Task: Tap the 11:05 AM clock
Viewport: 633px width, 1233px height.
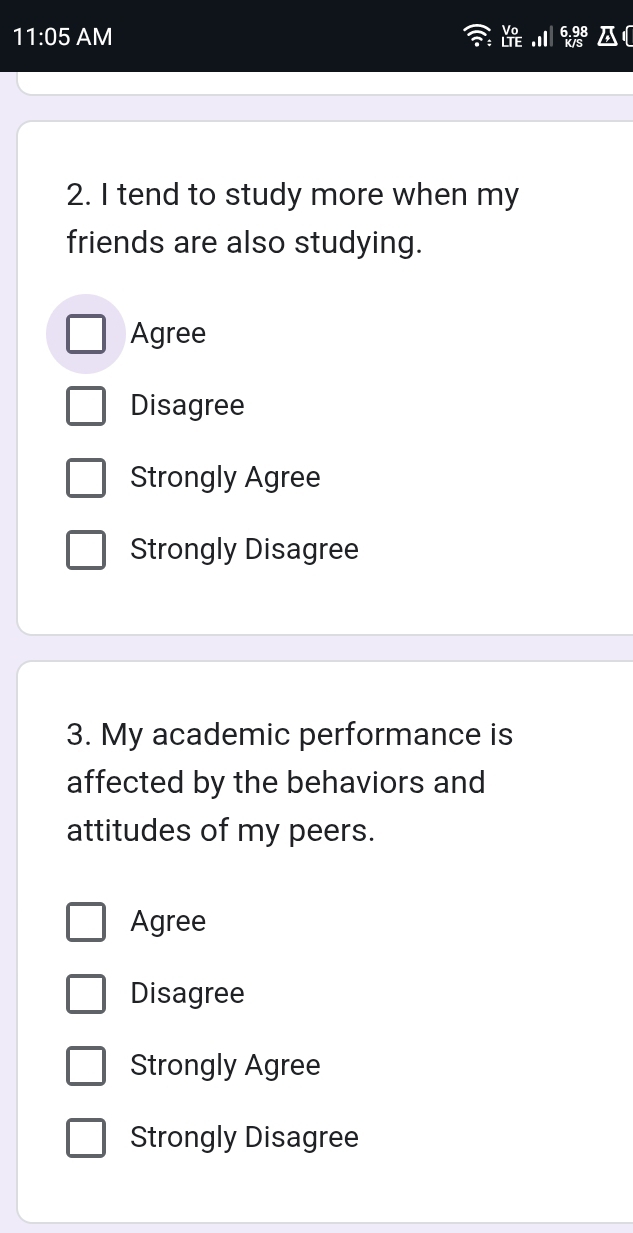Action: click(62, 37)
